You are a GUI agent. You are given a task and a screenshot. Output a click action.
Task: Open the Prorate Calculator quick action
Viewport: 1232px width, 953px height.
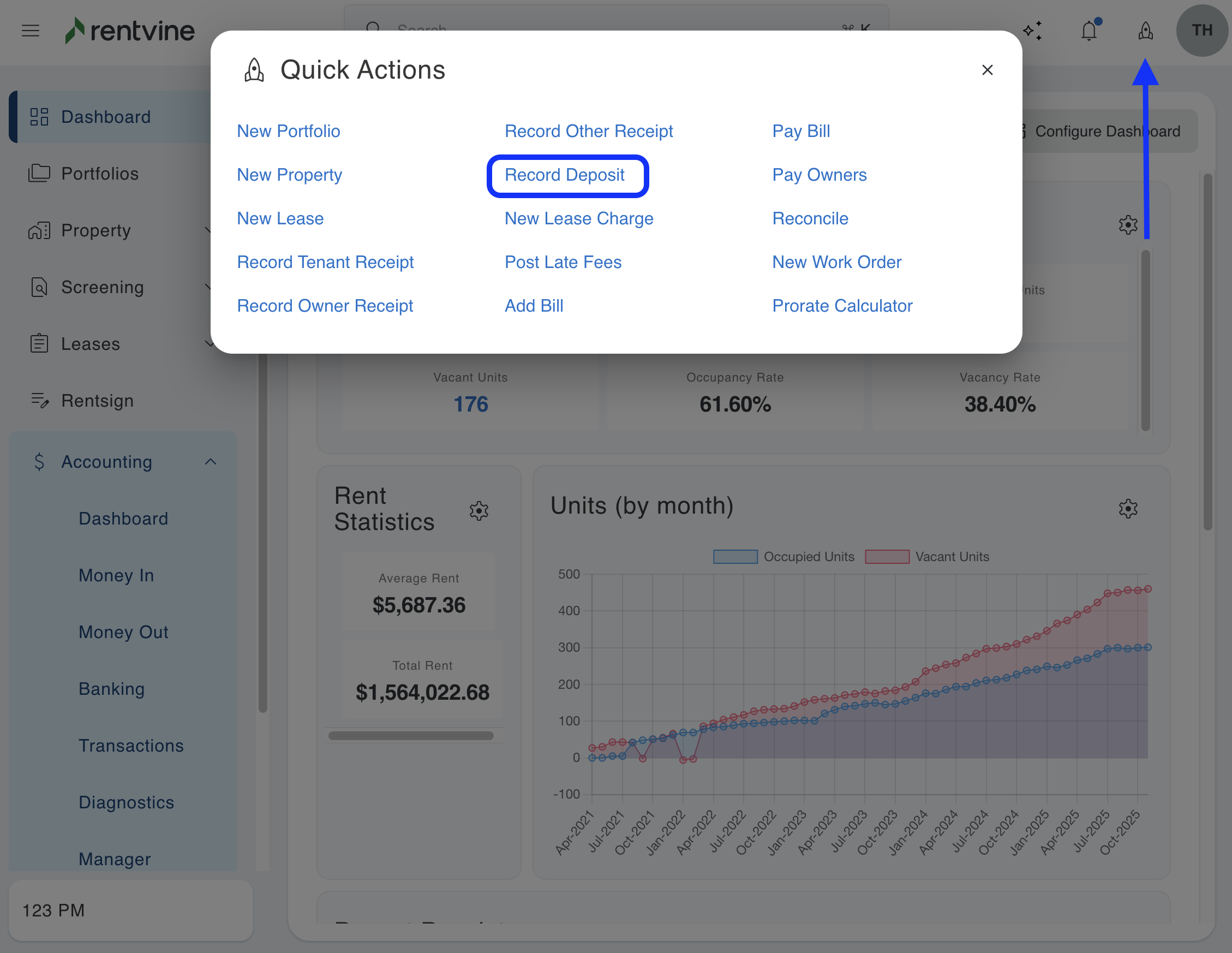(x=842, y=306)
